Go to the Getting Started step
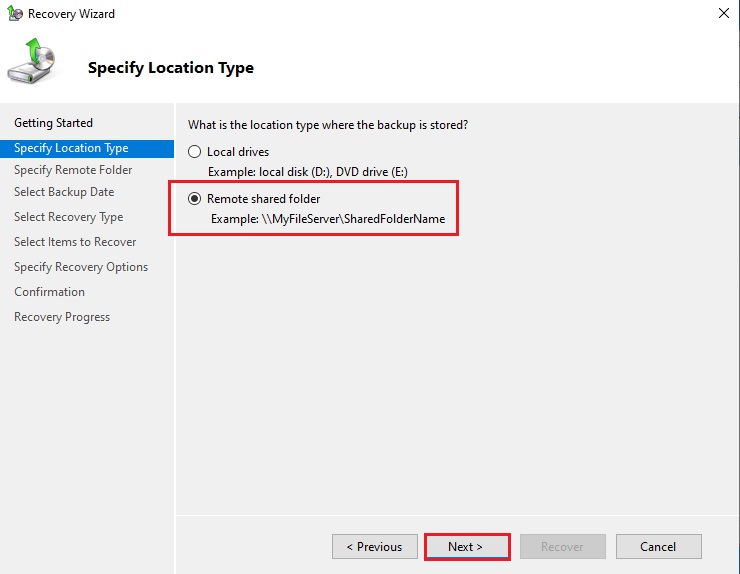The width and height of the screenshot is (740, 574). point(53,123)
